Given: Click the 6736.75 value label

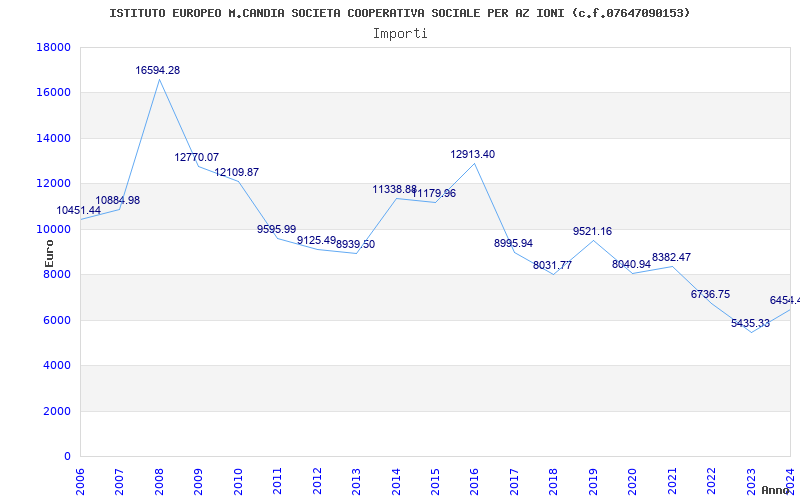Looking at the screenshot, I should [x=710, y=294].
